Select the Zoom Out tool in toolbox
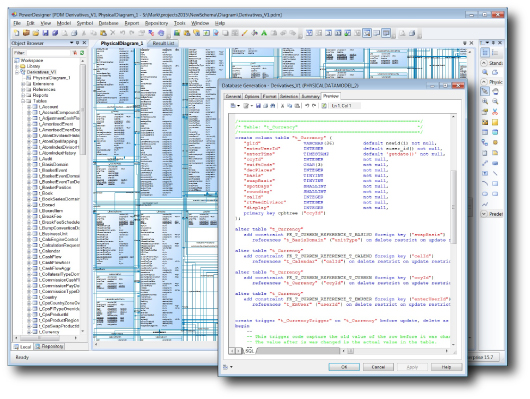 (x=495, y=101)
